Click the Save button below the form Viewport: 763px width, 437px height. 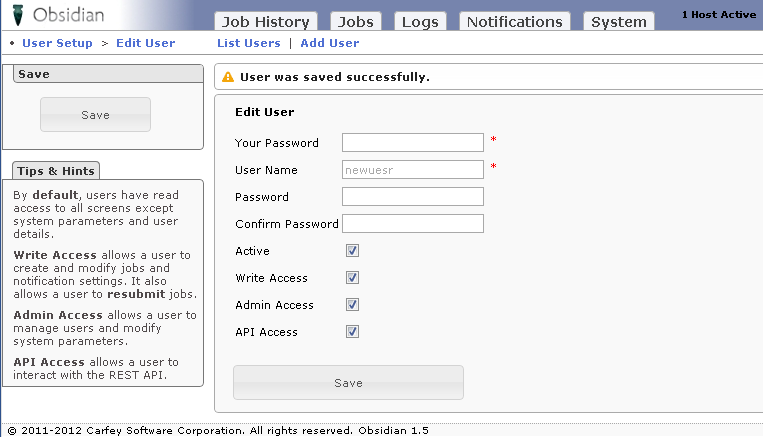(348, 383)
